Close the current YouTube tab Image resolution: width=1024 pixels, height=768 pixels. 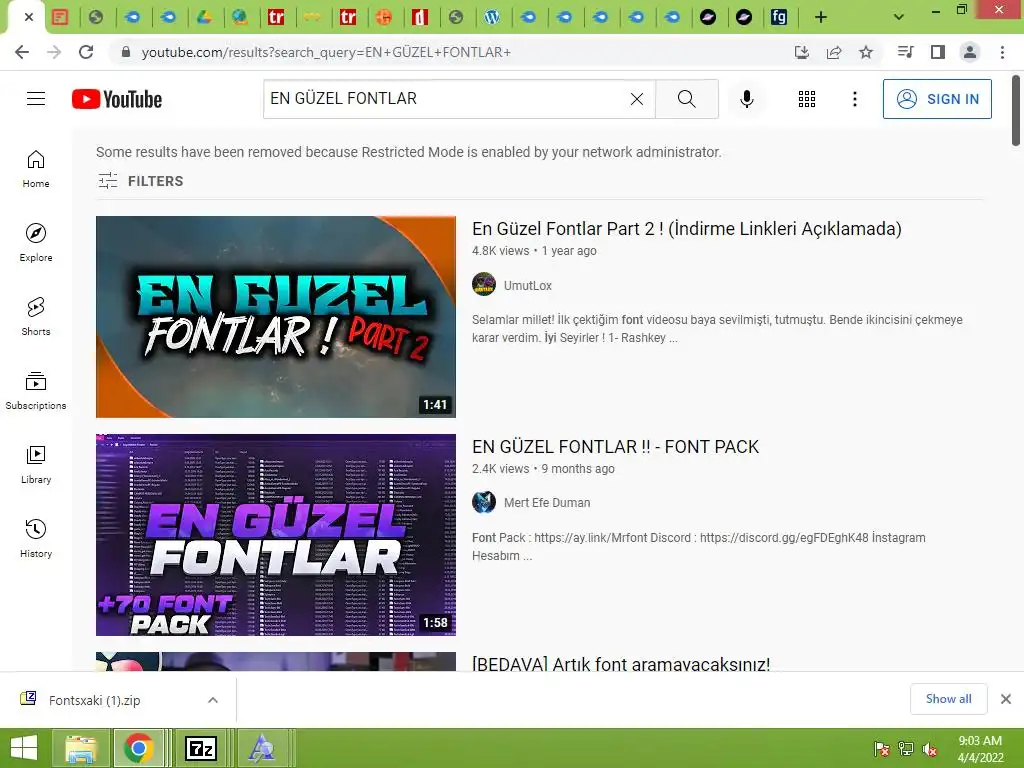tap(29, 17)
